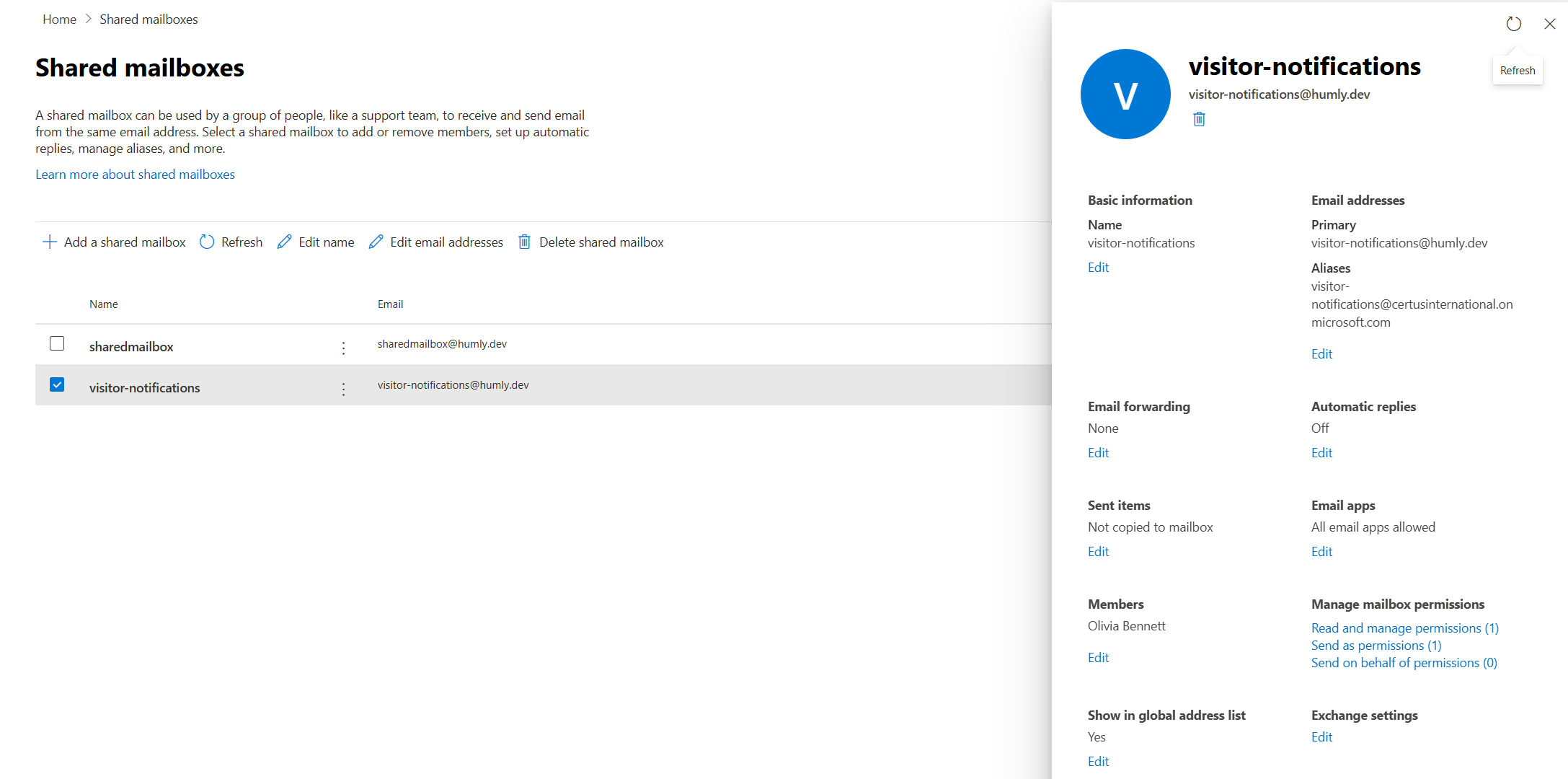Open the more options menu for the visitor-notifications row
The image size is (1568, 779).
[343, 389]
